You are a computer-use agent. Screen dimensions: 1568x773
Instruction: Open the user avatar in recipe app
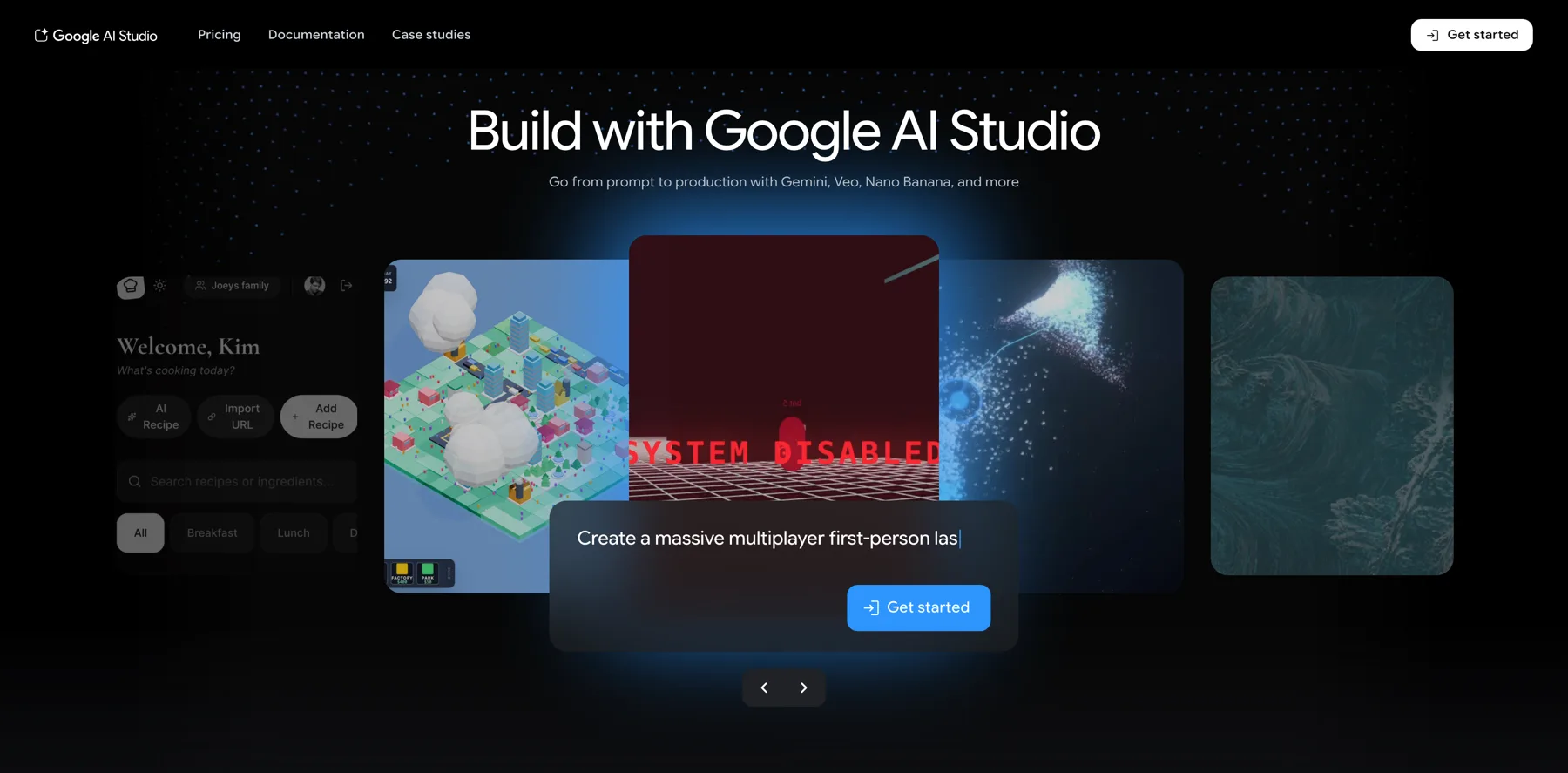[x=314, y=285]
